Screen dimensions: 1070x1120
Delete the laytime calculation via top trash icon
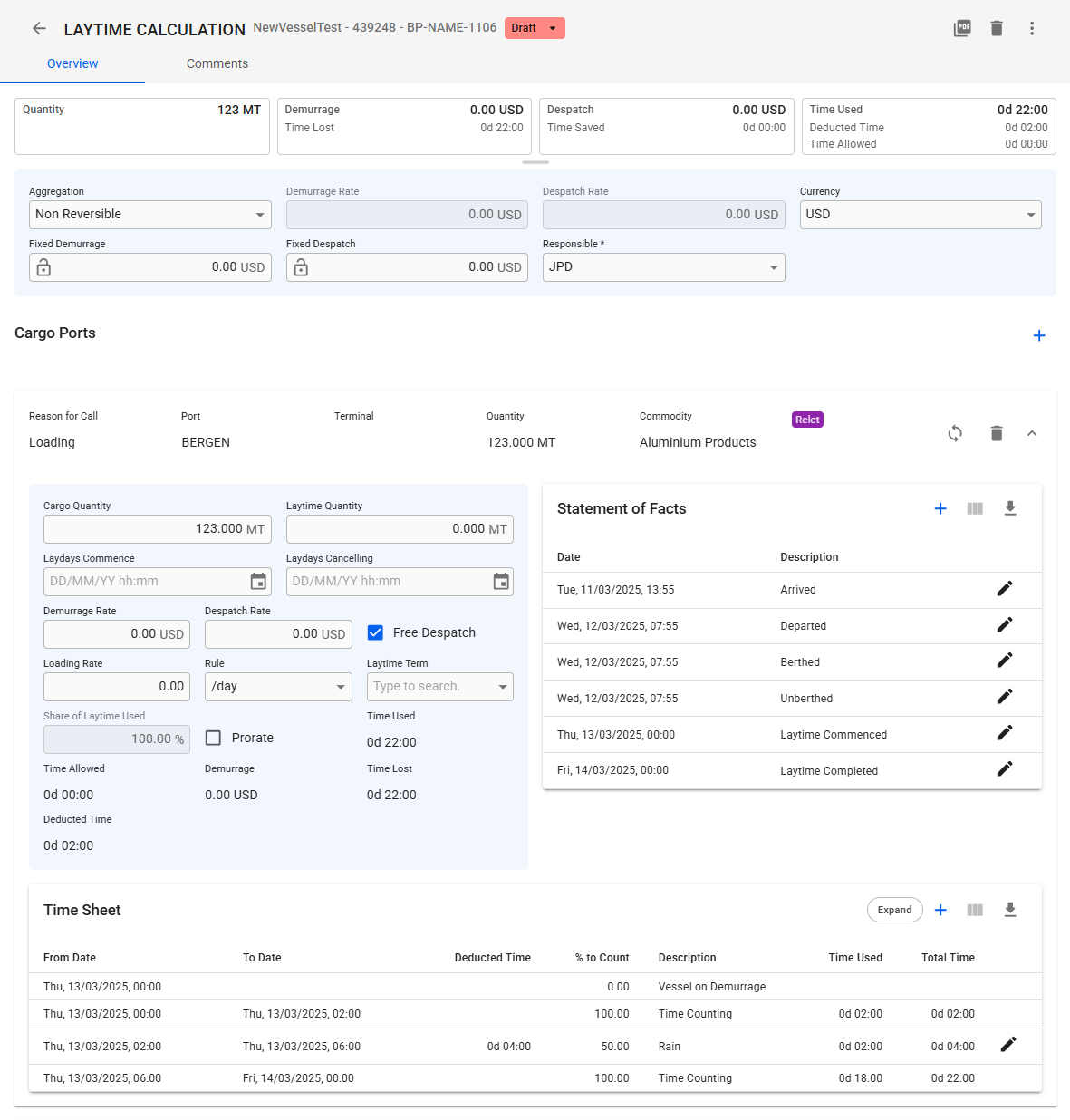click(997, 29)
